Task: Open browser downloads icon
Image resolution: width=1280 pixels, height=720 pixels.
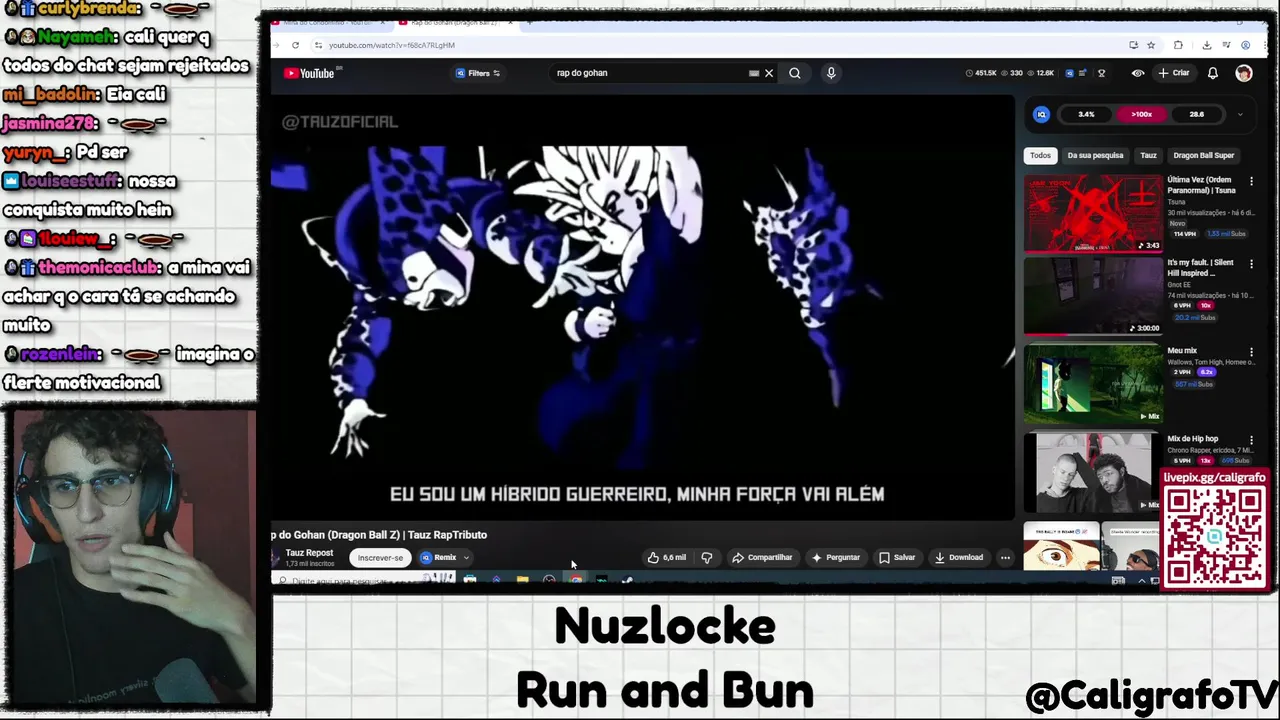Action: [1207, 45]
